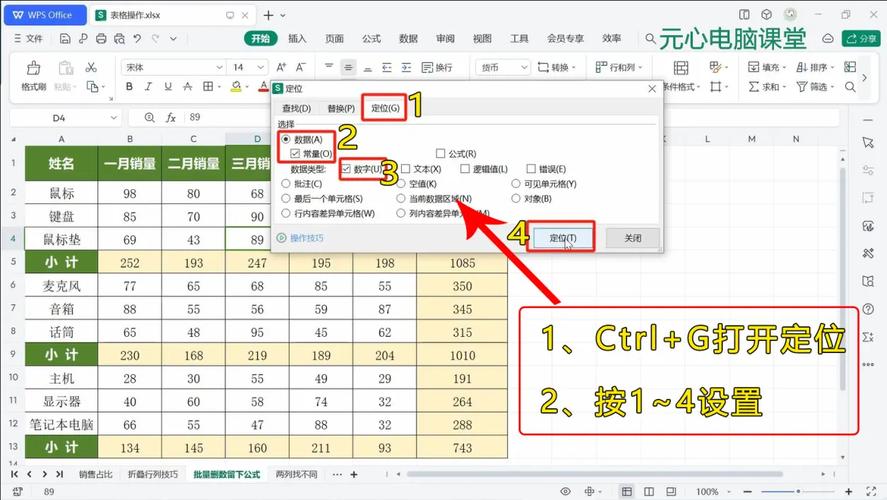Click the 关闭 button in dialog
This screenshot has width=887, height=500.
point(632,238)
